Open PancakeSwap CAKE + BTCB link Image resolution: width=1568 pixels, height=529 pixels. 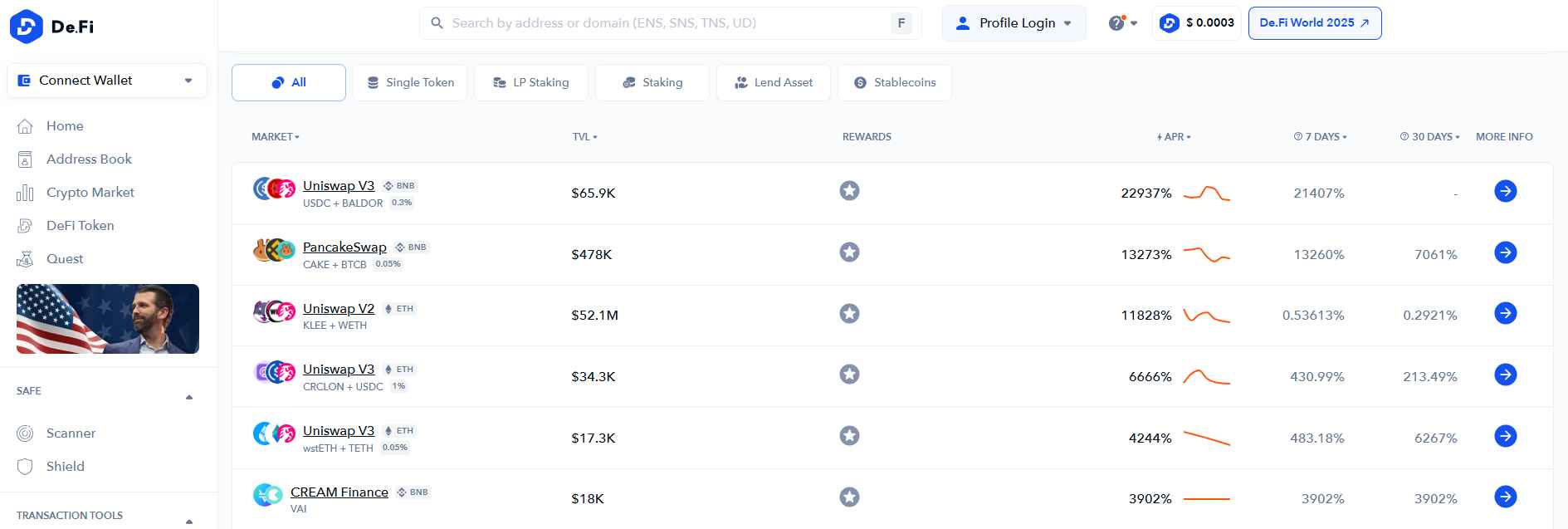(x=344, y=247)
